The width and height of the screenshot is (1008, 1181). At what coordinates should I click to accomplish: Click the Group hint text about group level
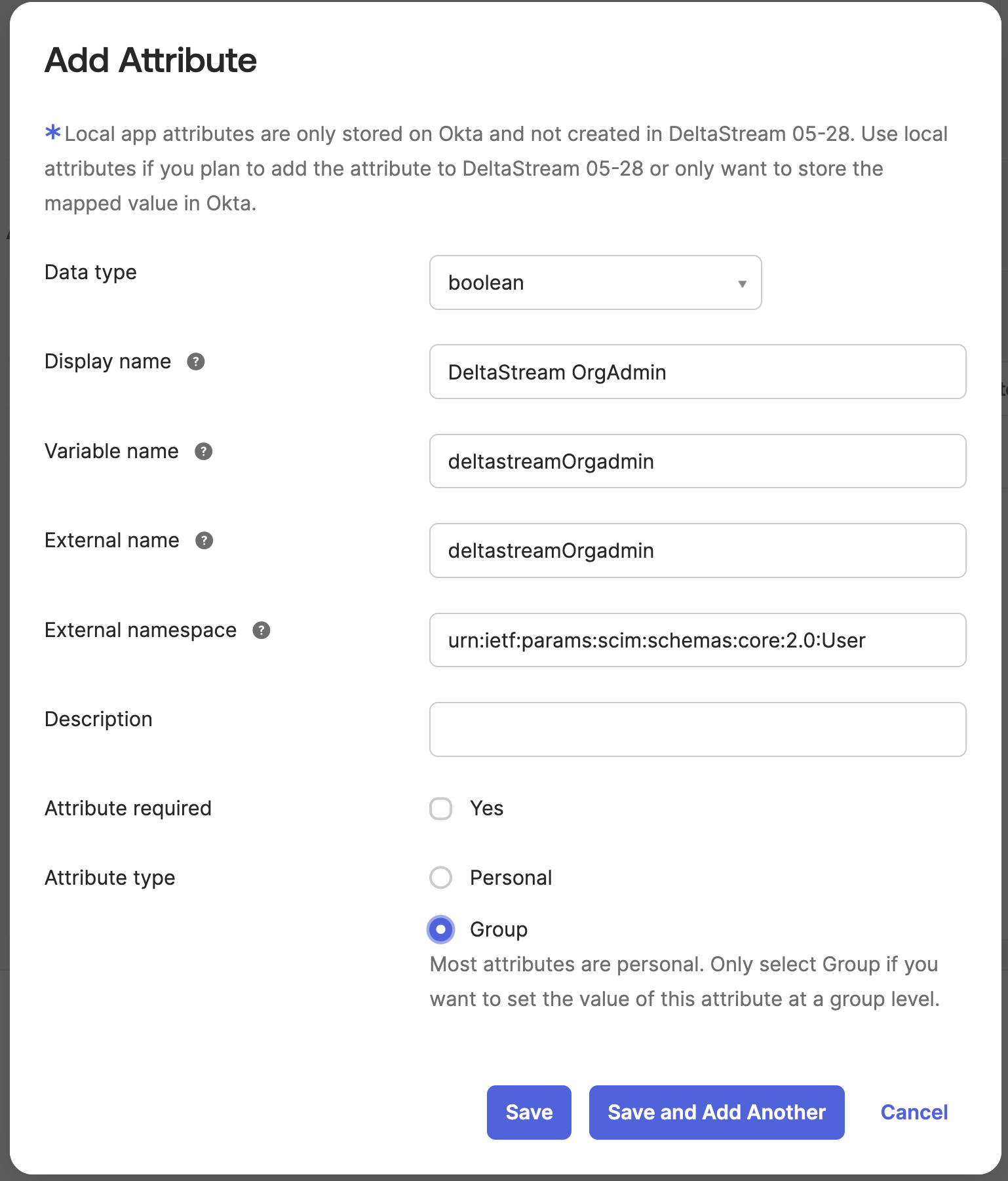coord(684,982)
